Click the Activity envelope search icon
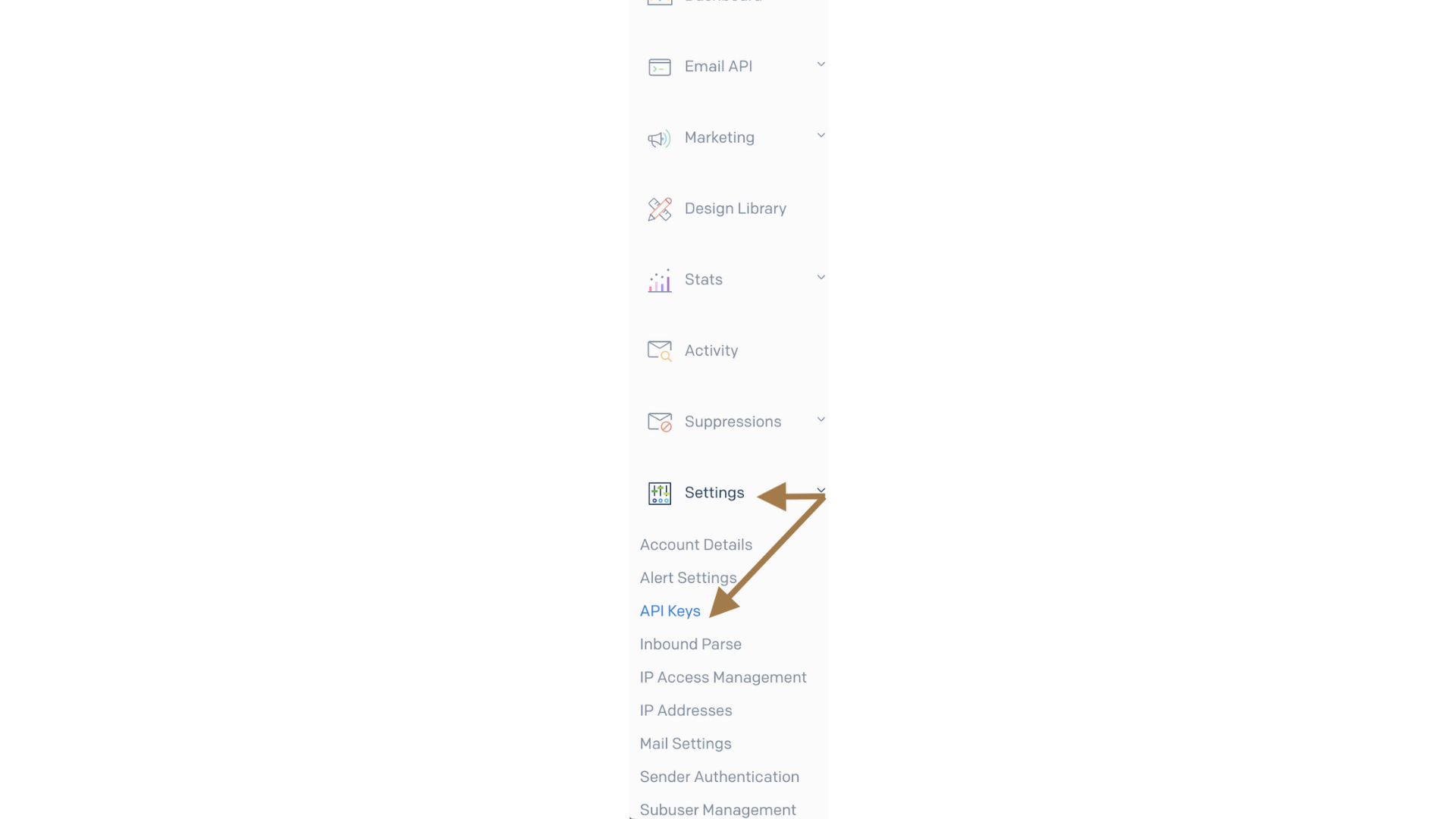The image size is (1456, 819). (x=659, y=350)
